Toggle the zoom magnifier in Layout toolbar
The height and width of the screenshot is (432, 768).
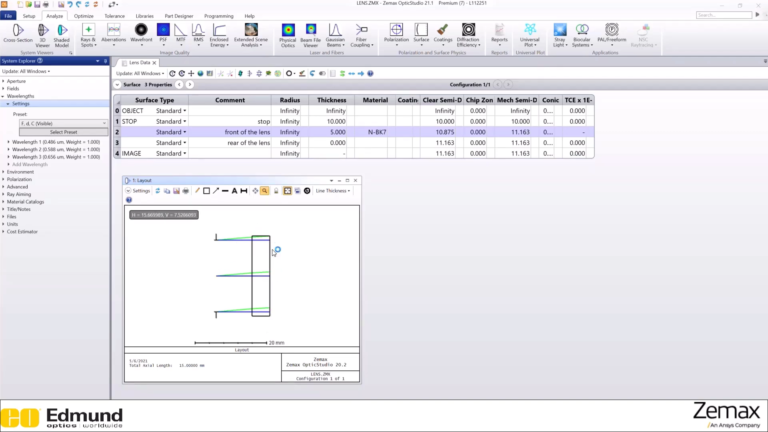click(264, 191)
